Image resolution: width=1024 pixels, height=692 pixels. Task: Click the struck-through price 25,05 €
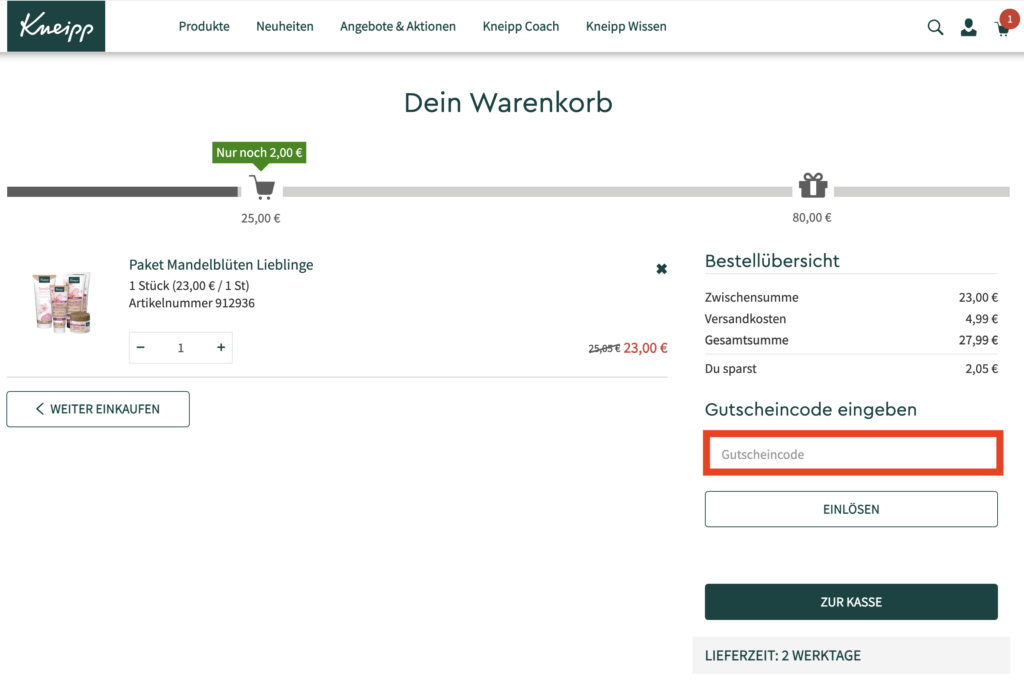(x=604, y=349)
